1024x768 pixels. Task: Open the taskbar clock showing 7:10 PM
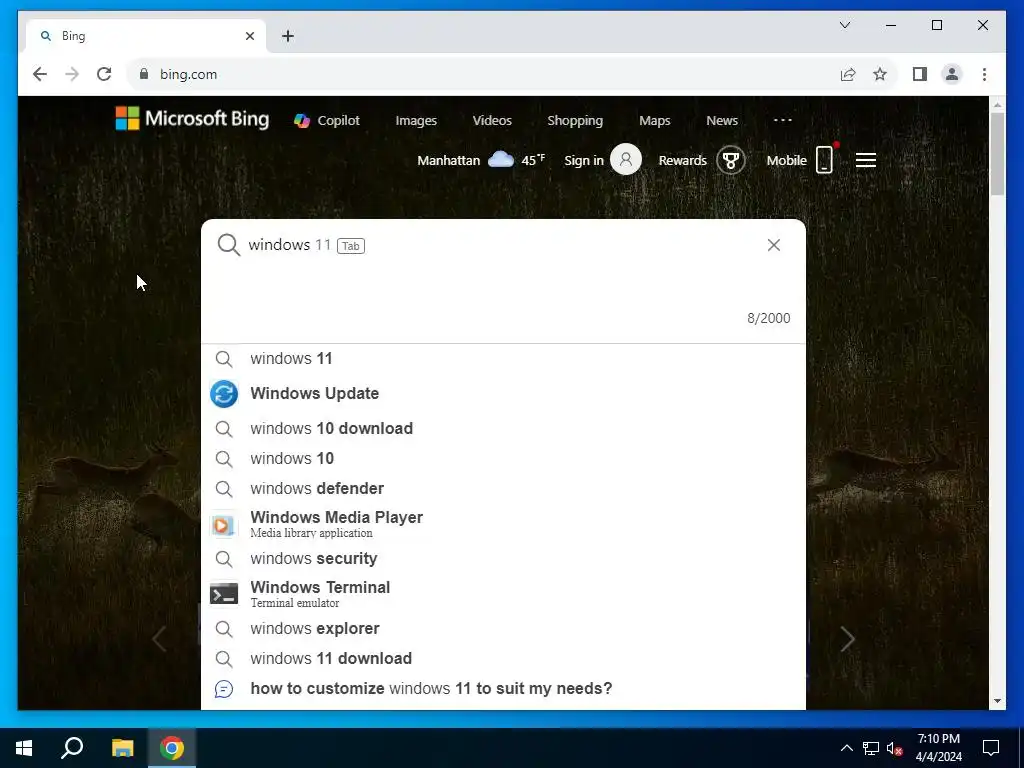[938, 748]
